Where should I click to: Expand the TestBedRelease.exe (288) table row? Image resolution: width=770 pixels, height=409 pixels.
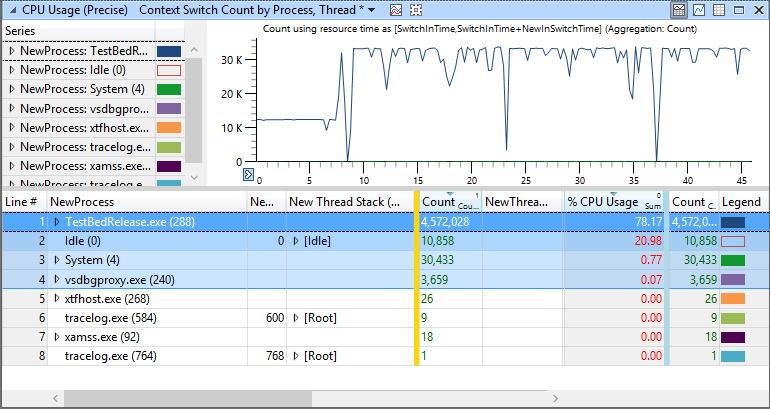pos(56,222)
